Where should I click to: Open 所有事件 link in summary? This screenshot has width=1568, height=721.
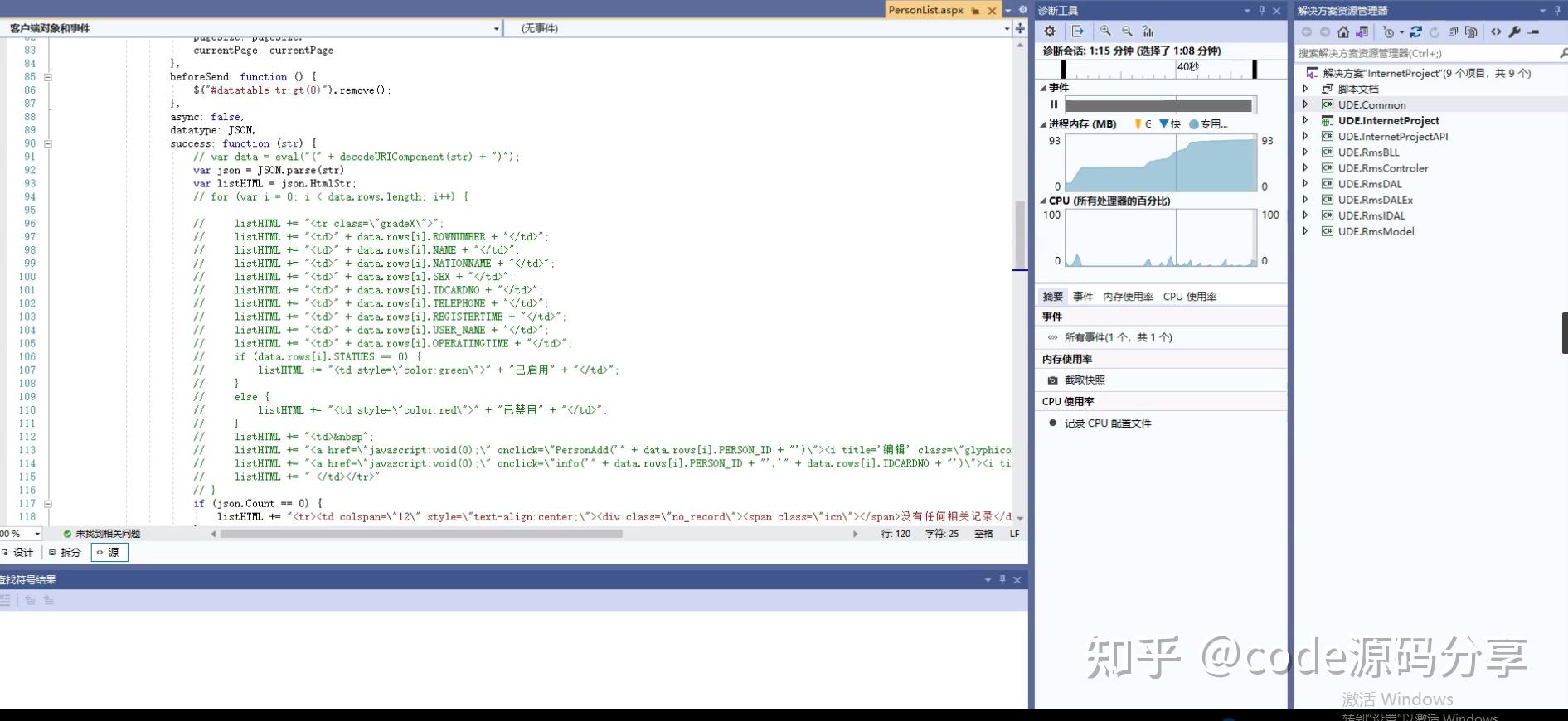pos(1118,337)
